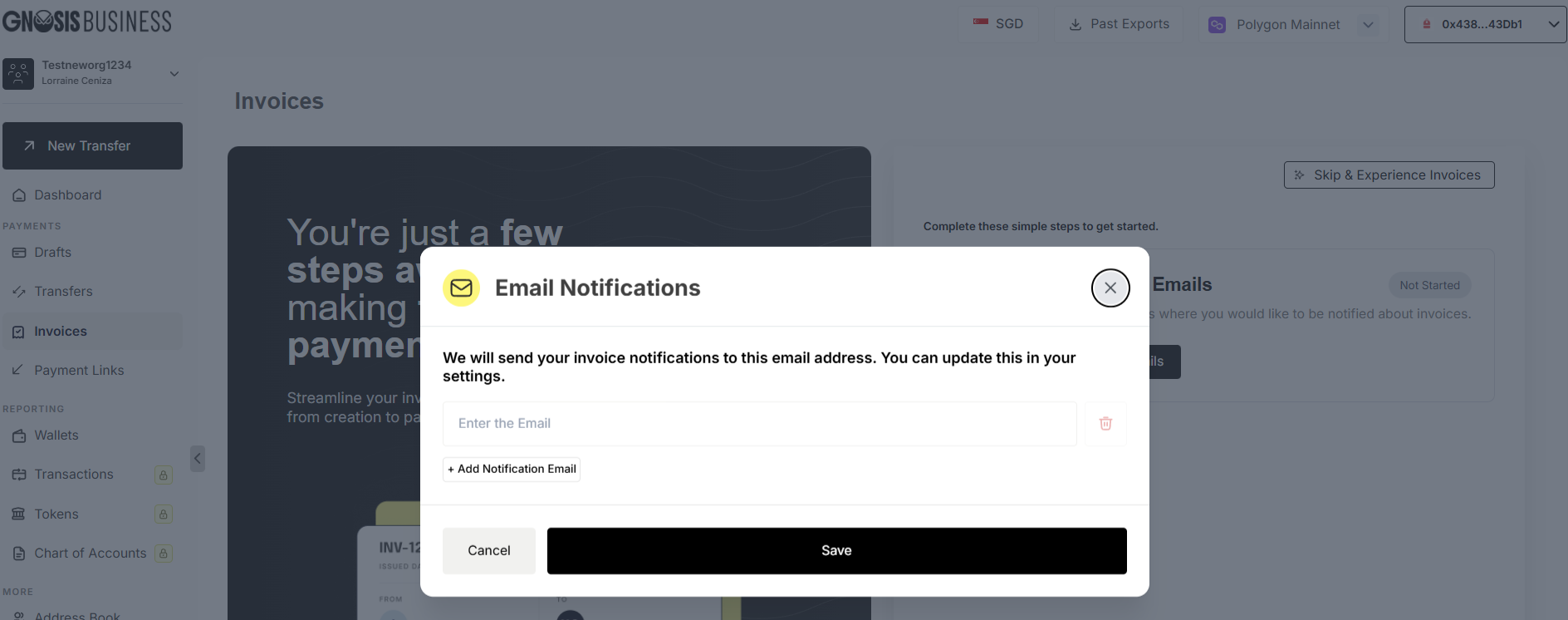
Task: Click the lock icon beside Chart of Accounts
Action: tap(164, 554)
